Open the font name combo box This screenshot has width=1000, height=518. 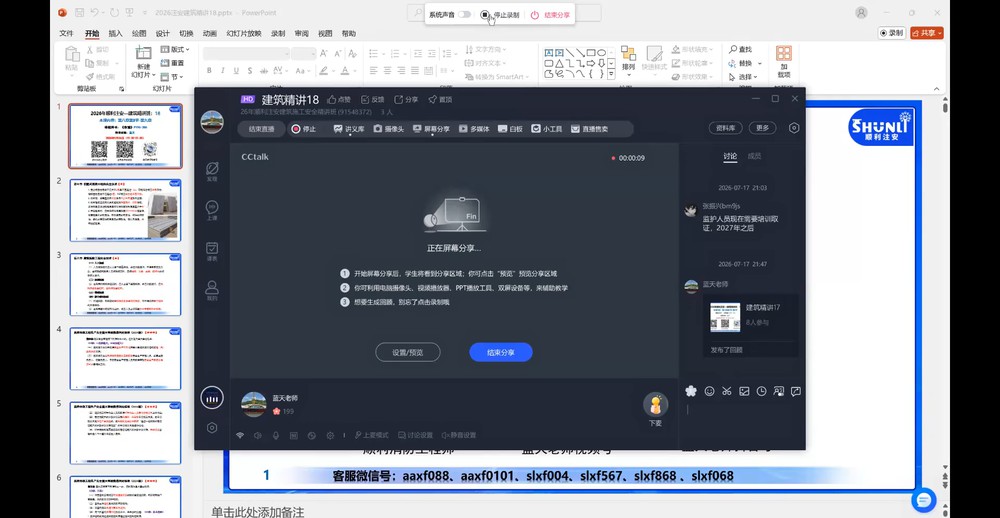click(246, 54)
